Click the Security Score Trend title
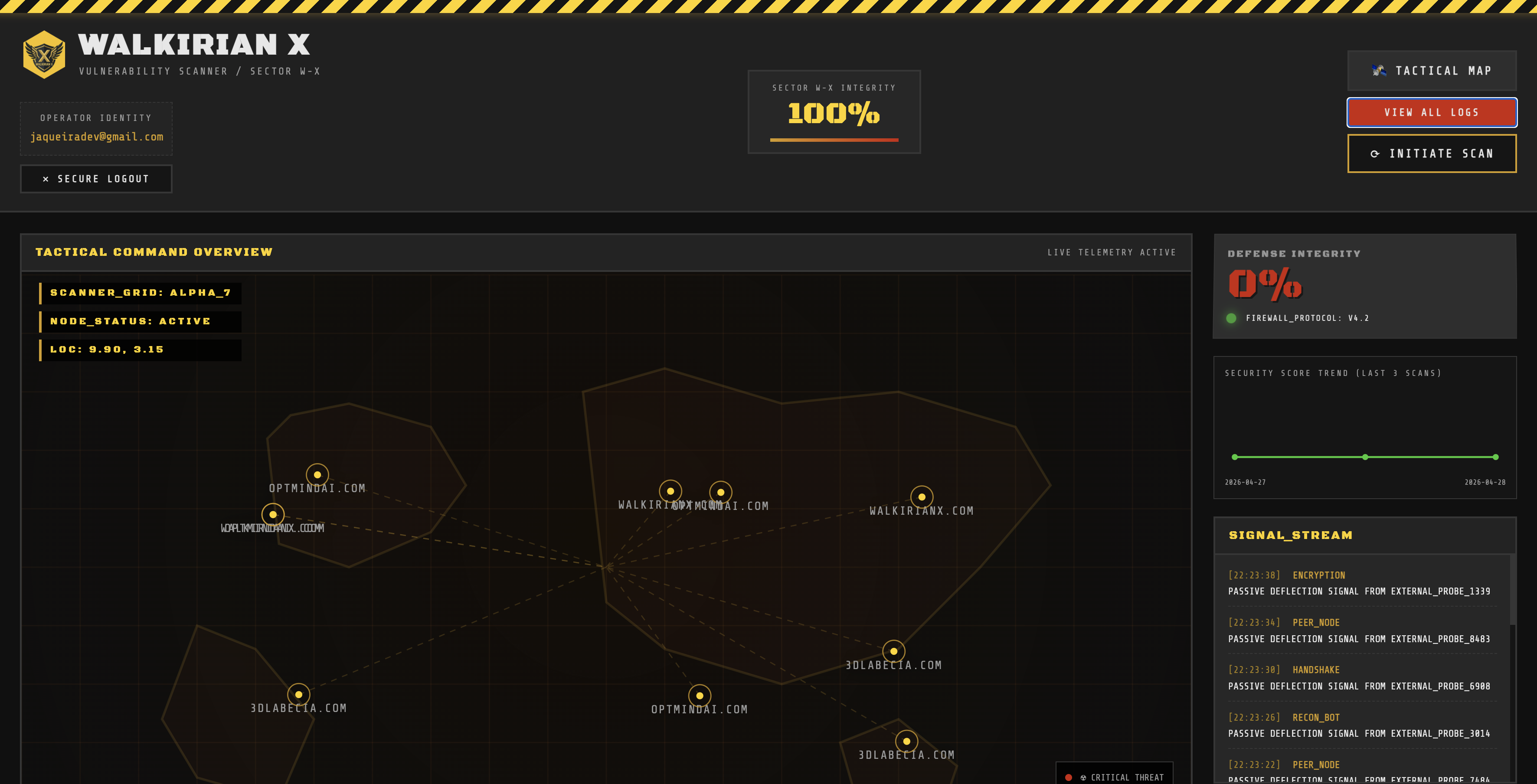This screenshot has width=1537, height=784. (x=1333, y=373)
